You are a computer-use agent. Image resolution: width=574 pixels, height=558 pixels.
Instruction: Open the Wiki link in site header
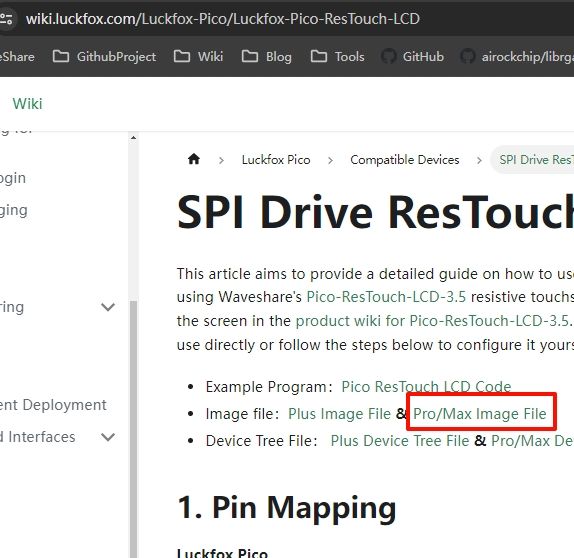point(27,104)
